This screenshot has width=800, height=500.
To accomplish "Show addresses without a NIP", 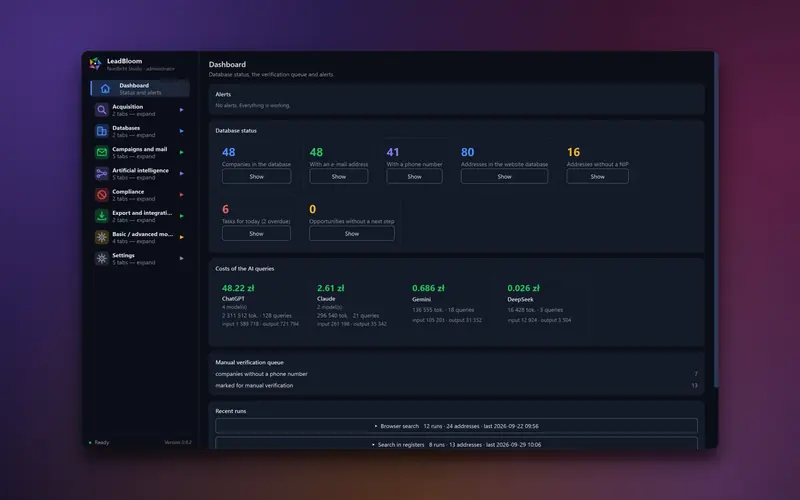I will pos(597,177).
